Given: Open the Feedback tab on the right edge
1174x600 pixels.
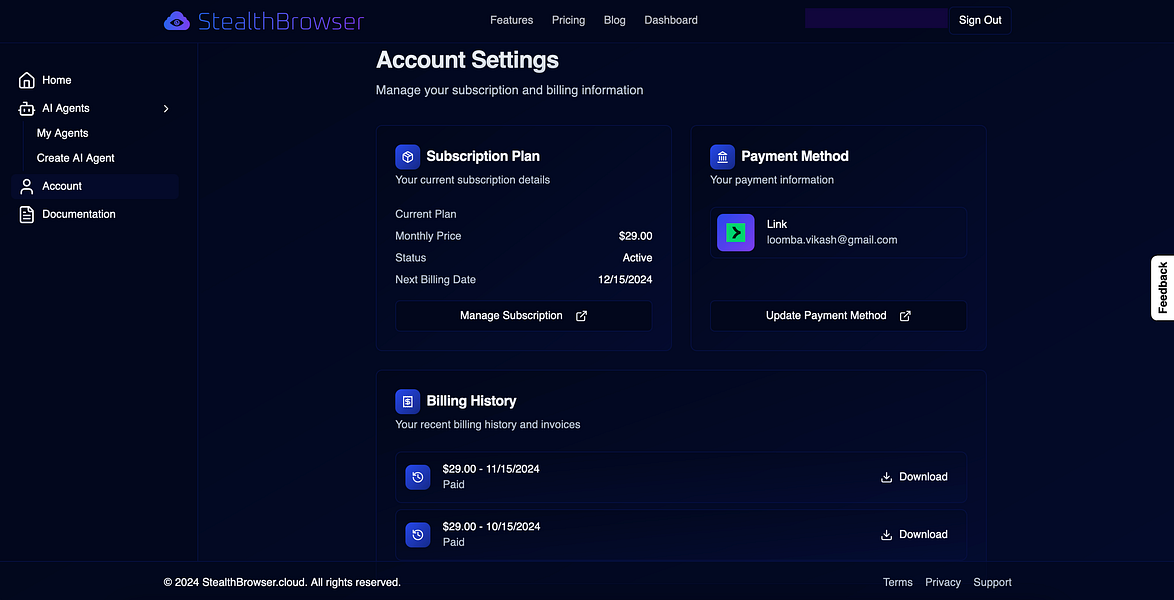Looking at the screenshot, I should pos(1163,287).
